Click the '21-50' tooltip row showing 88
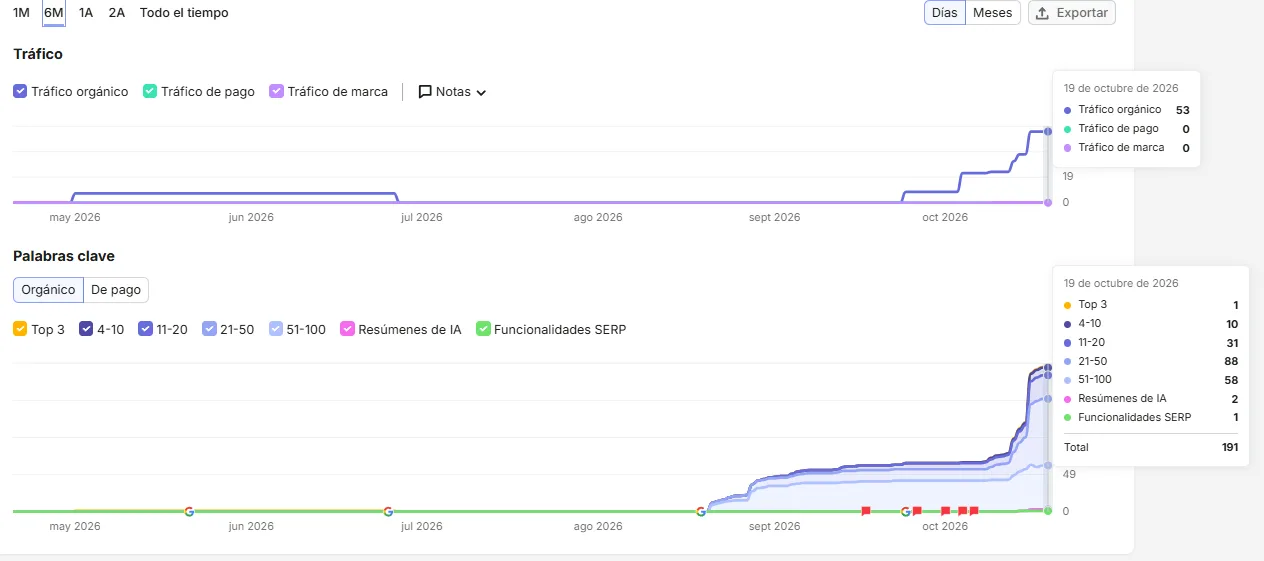 point(1151,361)
